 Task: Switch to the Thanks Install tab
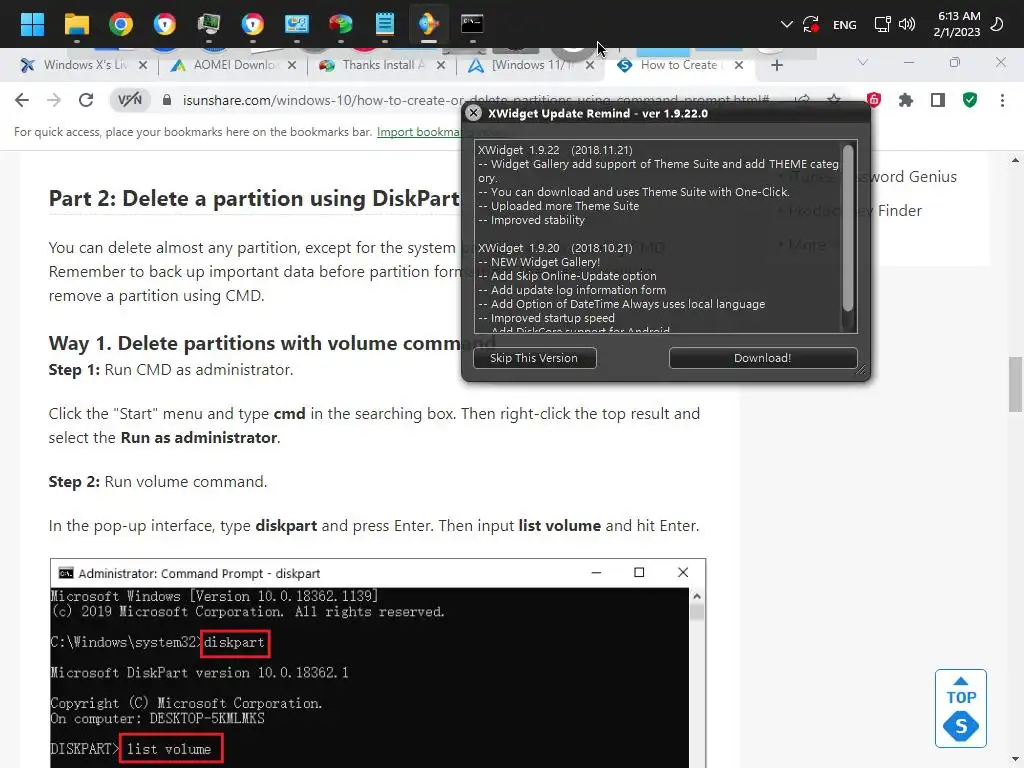coord(383,65)
